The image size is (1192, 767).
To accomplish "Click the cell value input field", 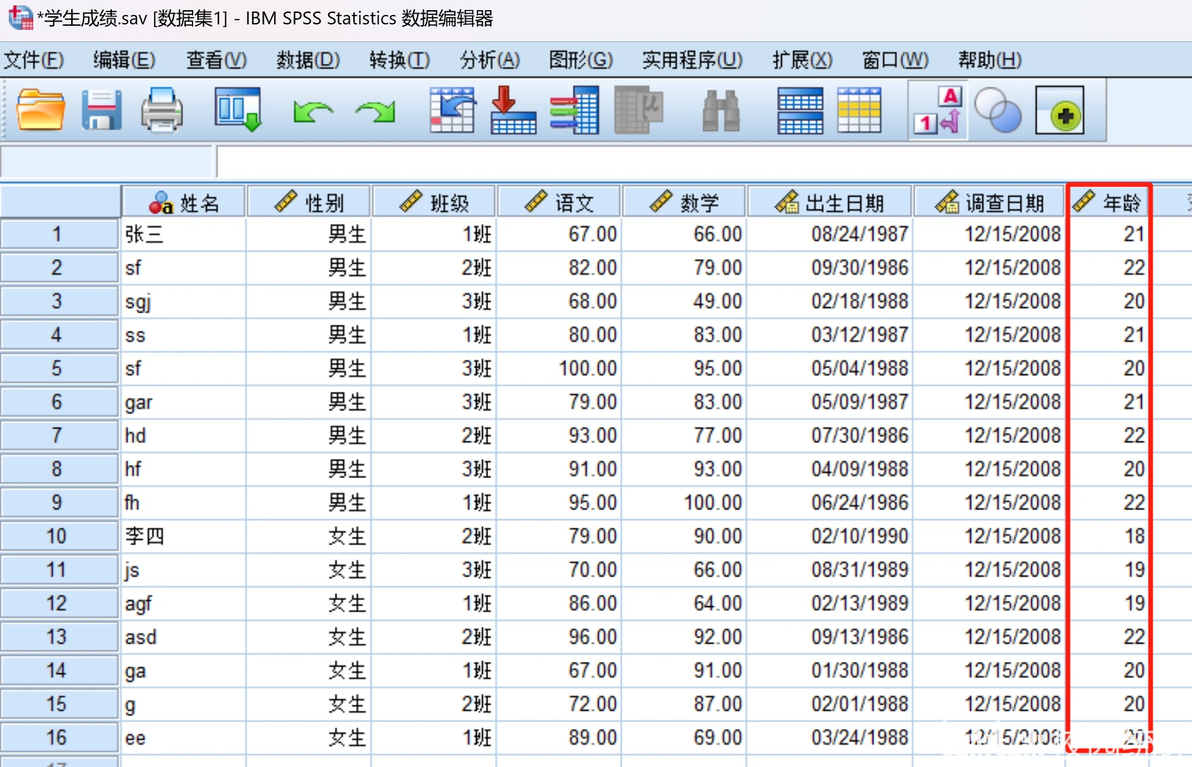I will pyautogui.click(x=704, y=162).
